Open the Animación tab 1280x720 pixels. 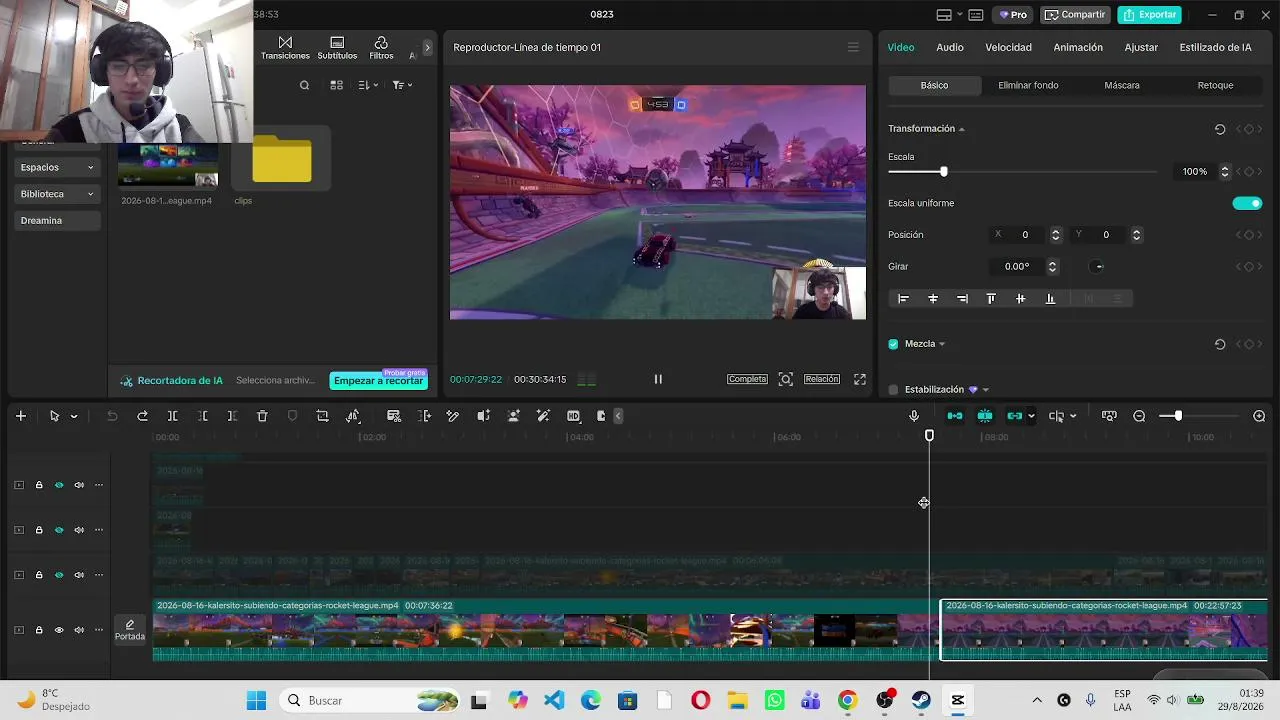coord(1078,47)
